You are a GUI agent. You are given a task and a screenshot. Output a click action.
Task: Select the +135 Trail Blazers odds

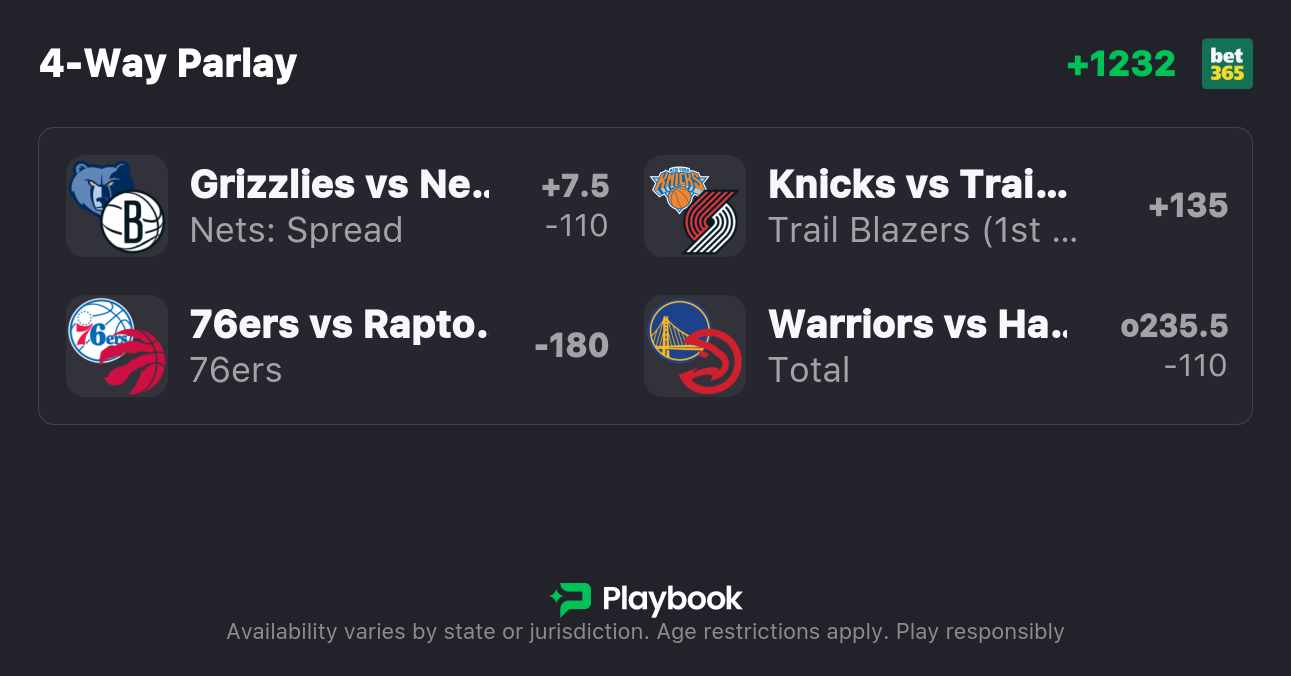click(1188, 206)
